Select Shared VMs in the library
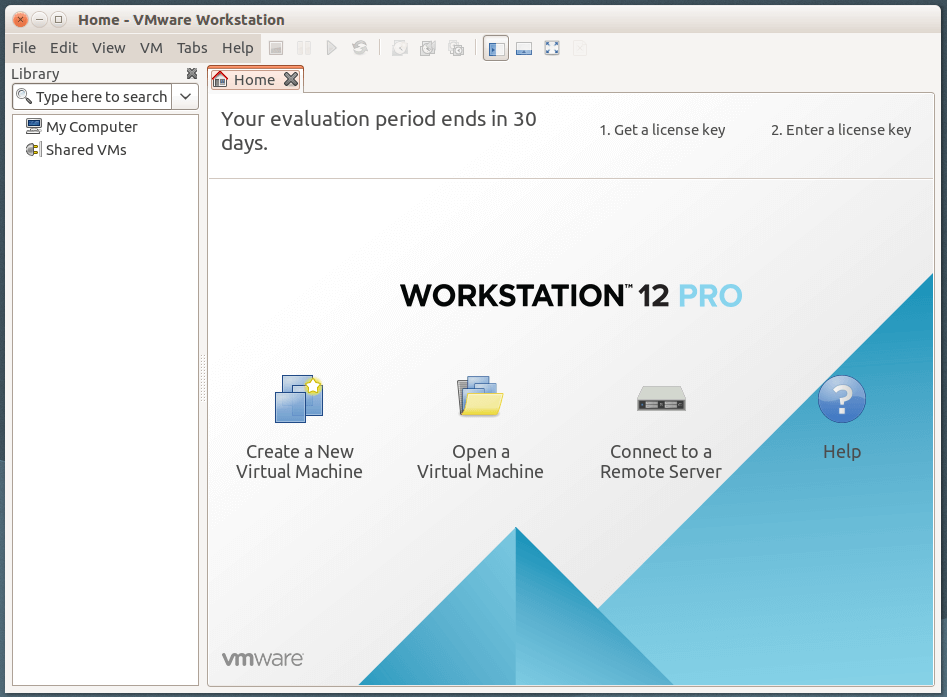This screenshot has width=947, height=697. point(86,150)
